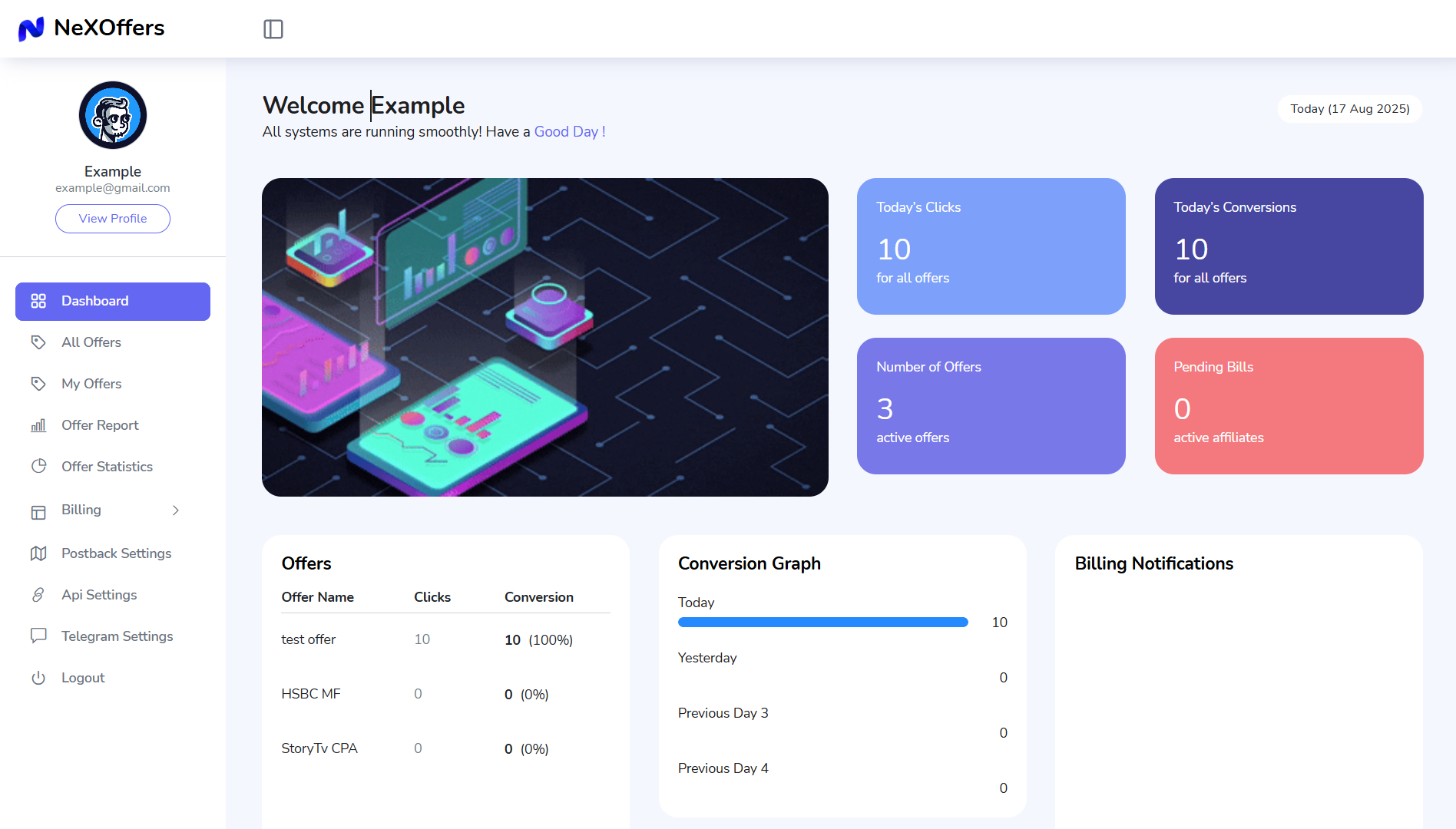
Task: Select the Pending Bills card
Action: 1289,405
